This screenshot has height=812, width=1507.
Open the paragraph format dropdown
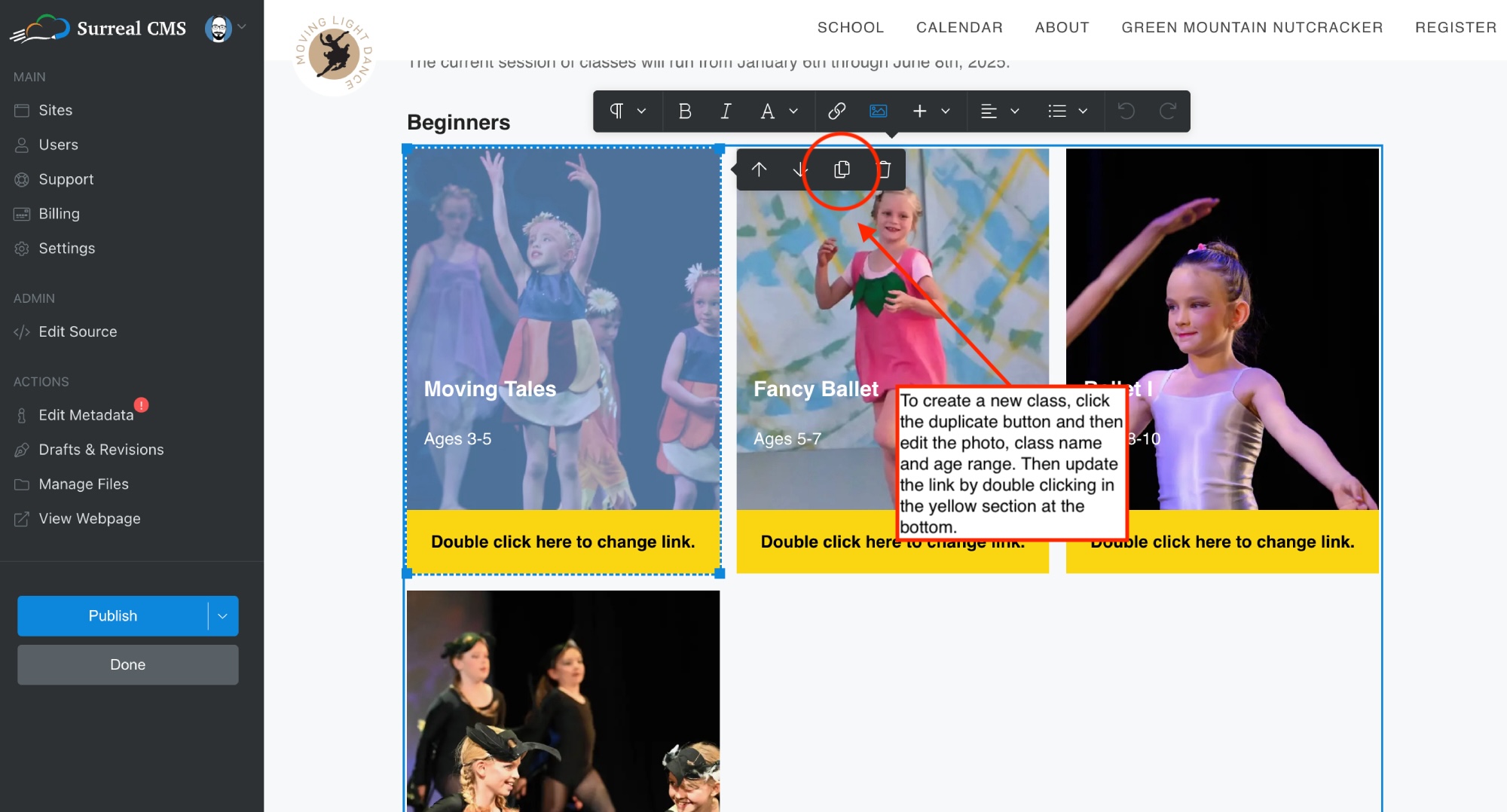pos(628,111)
